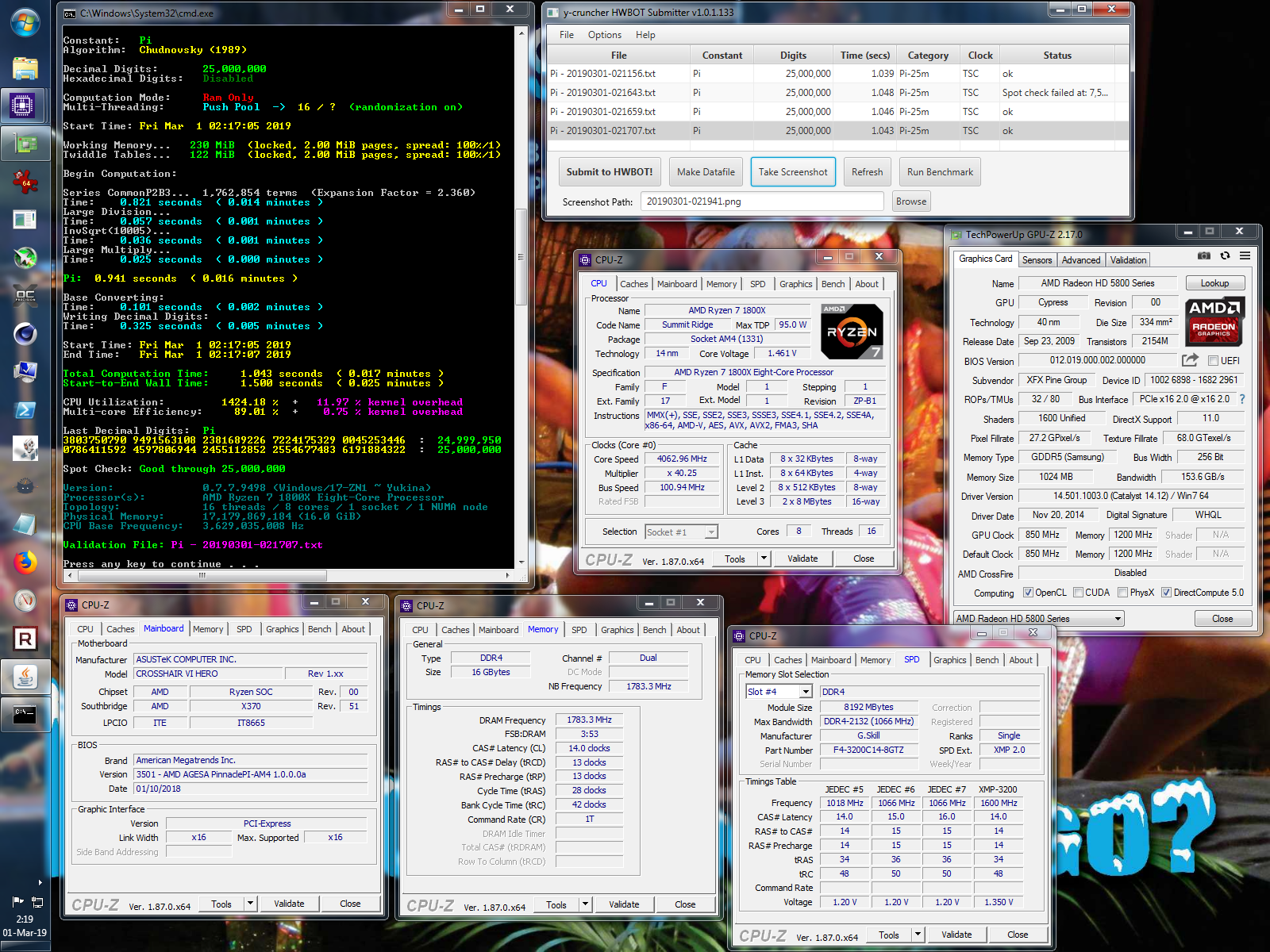
Task: Click the SPD tab in the Memory CPU-Z window
Action: tap(579, 630)
